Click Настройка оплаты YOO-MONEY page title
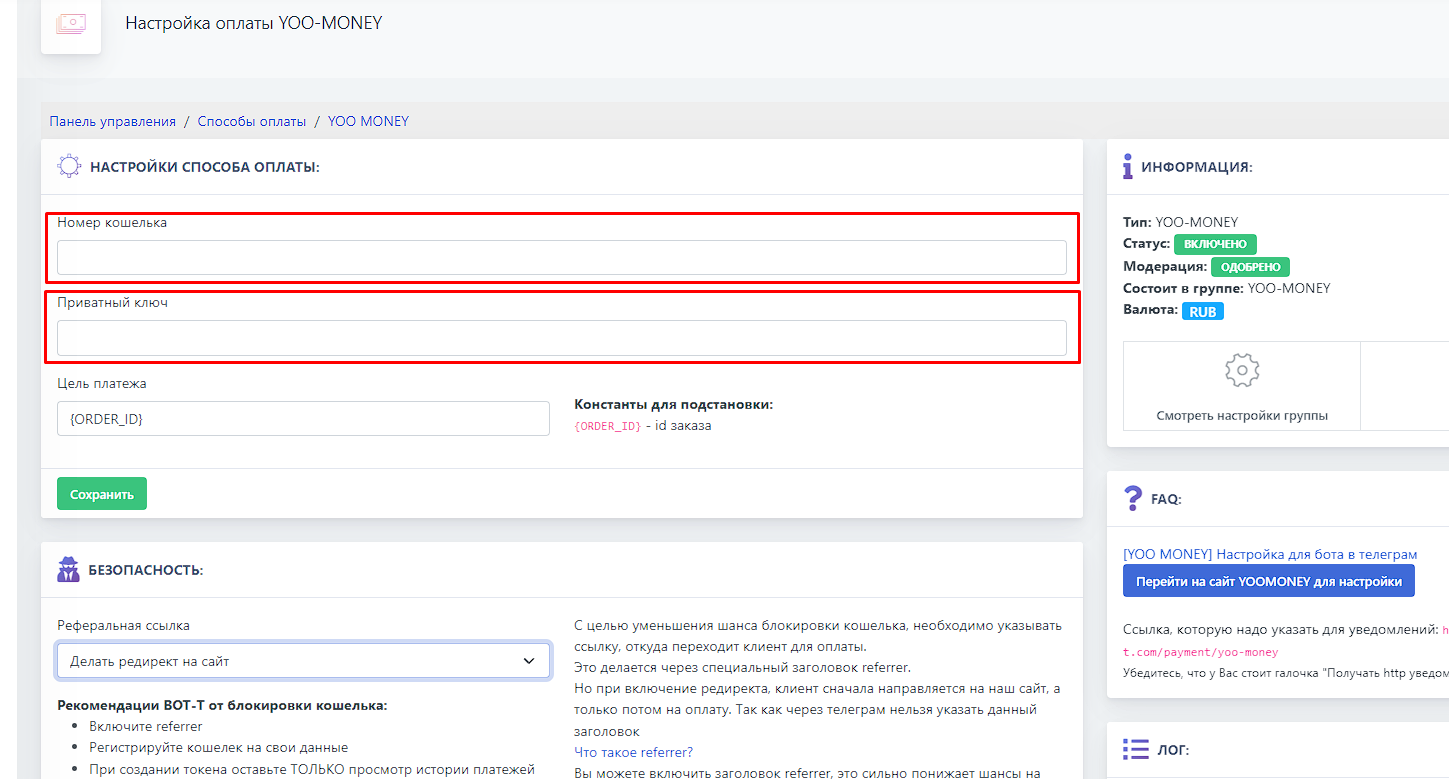This screenshot has height=779, width=1449. click(x=254, y=22)
